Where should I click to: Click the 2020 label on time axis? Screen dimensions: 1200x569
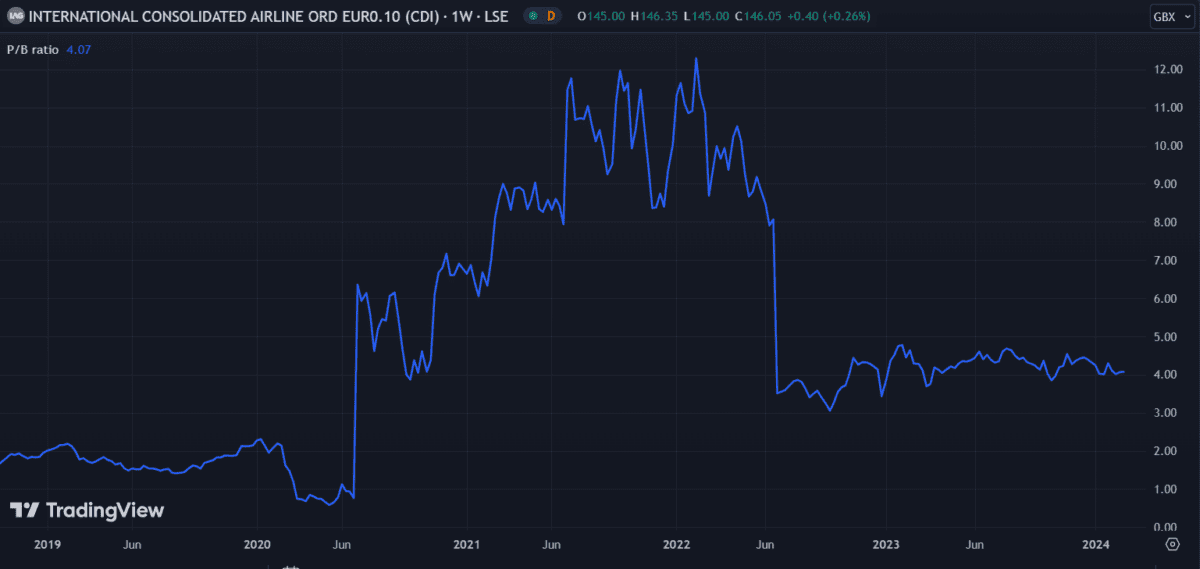(x=257, y=544)
